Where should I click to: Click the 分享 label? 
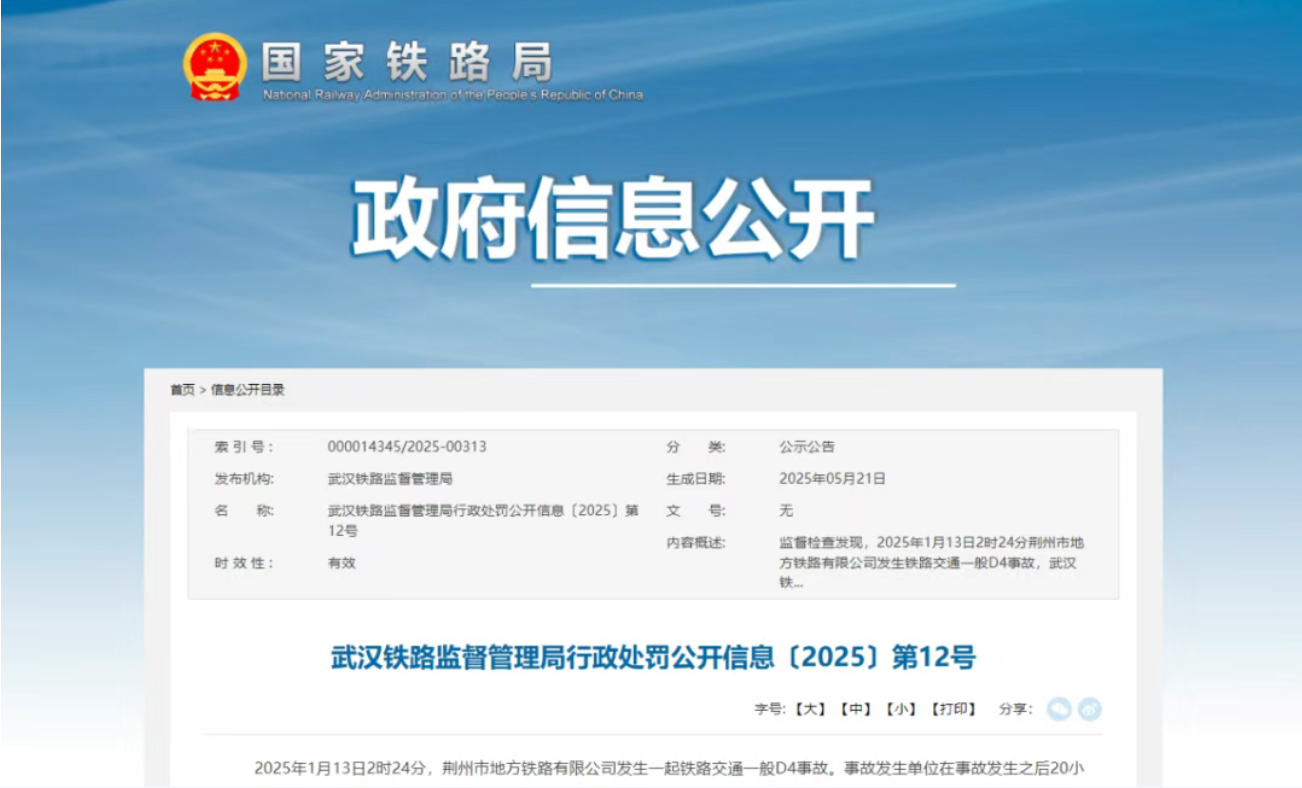[1015, 709]
